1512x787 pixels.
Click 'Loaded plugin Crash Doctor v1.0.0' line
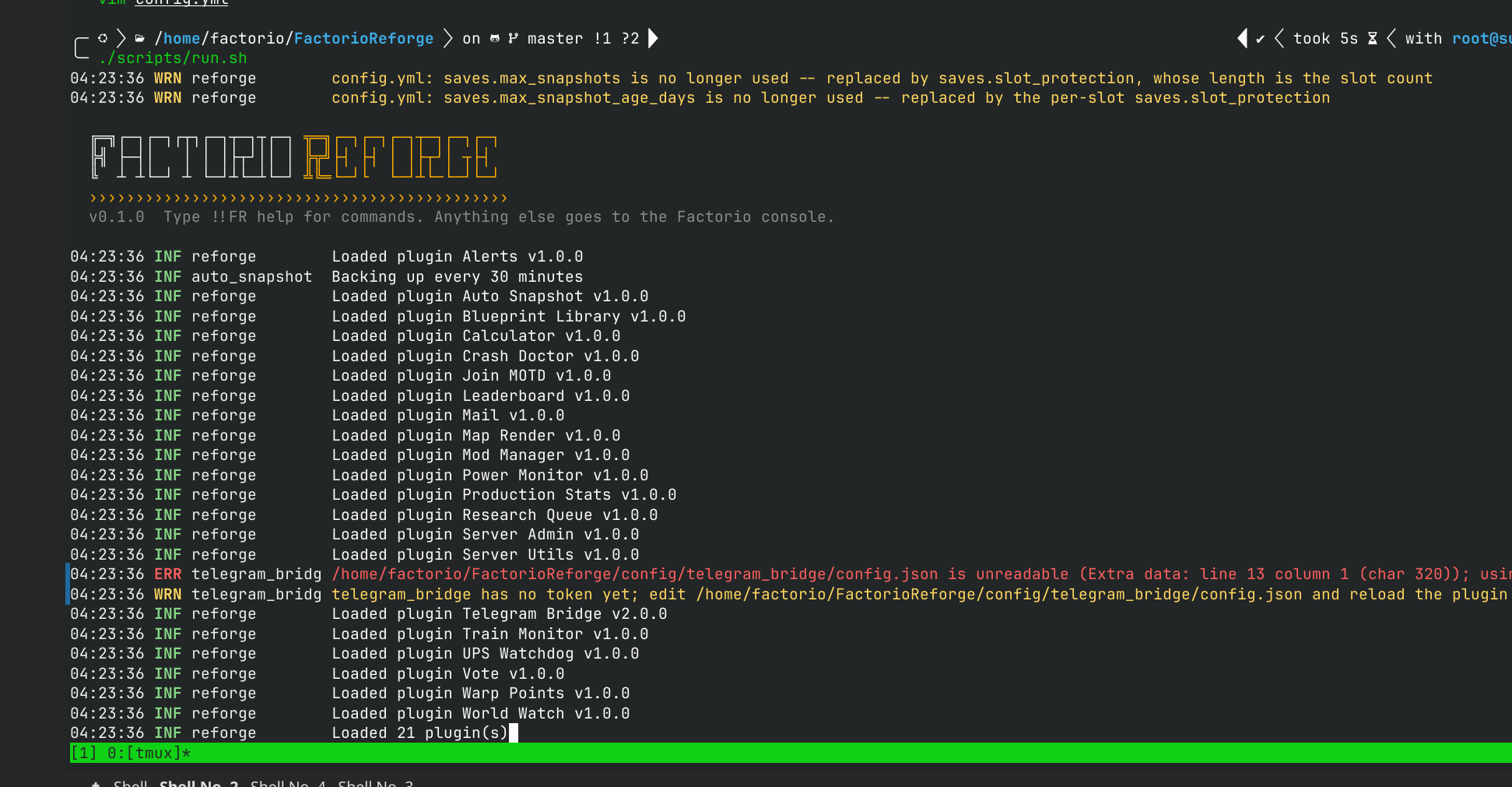point(485,357)
